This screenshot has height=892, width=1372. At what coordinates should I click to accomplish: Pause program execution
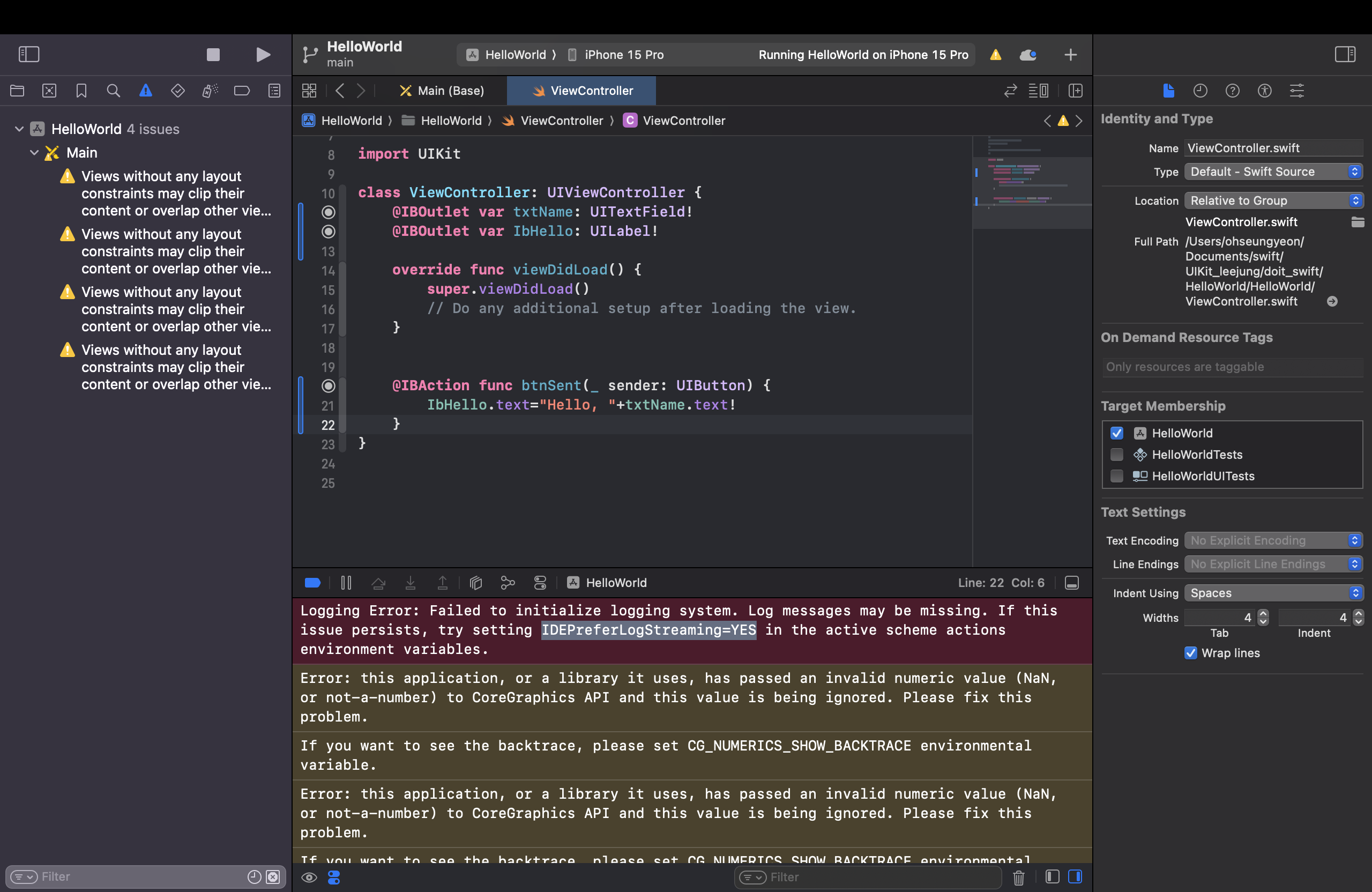pos(346,582)
